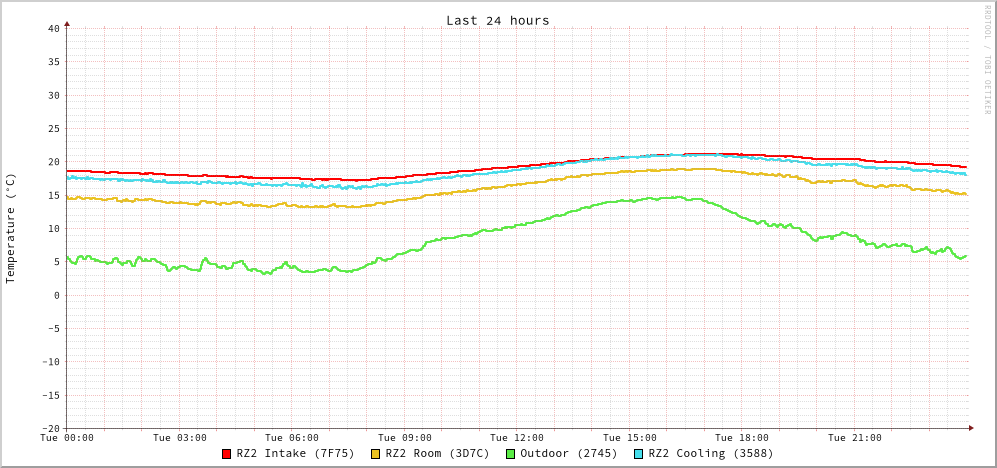Select the RZ2 Cooling (3588) legend label

pos(710,453)
